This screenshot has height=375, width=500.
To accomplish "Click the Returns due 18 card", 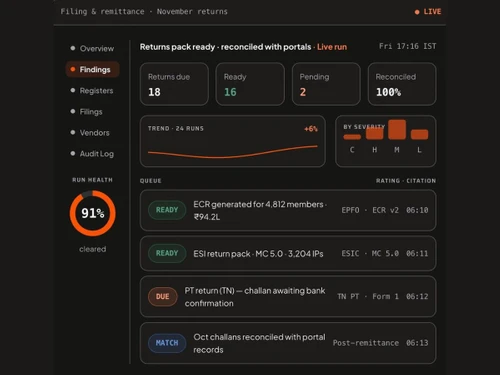I will click(x=174, y=84).
